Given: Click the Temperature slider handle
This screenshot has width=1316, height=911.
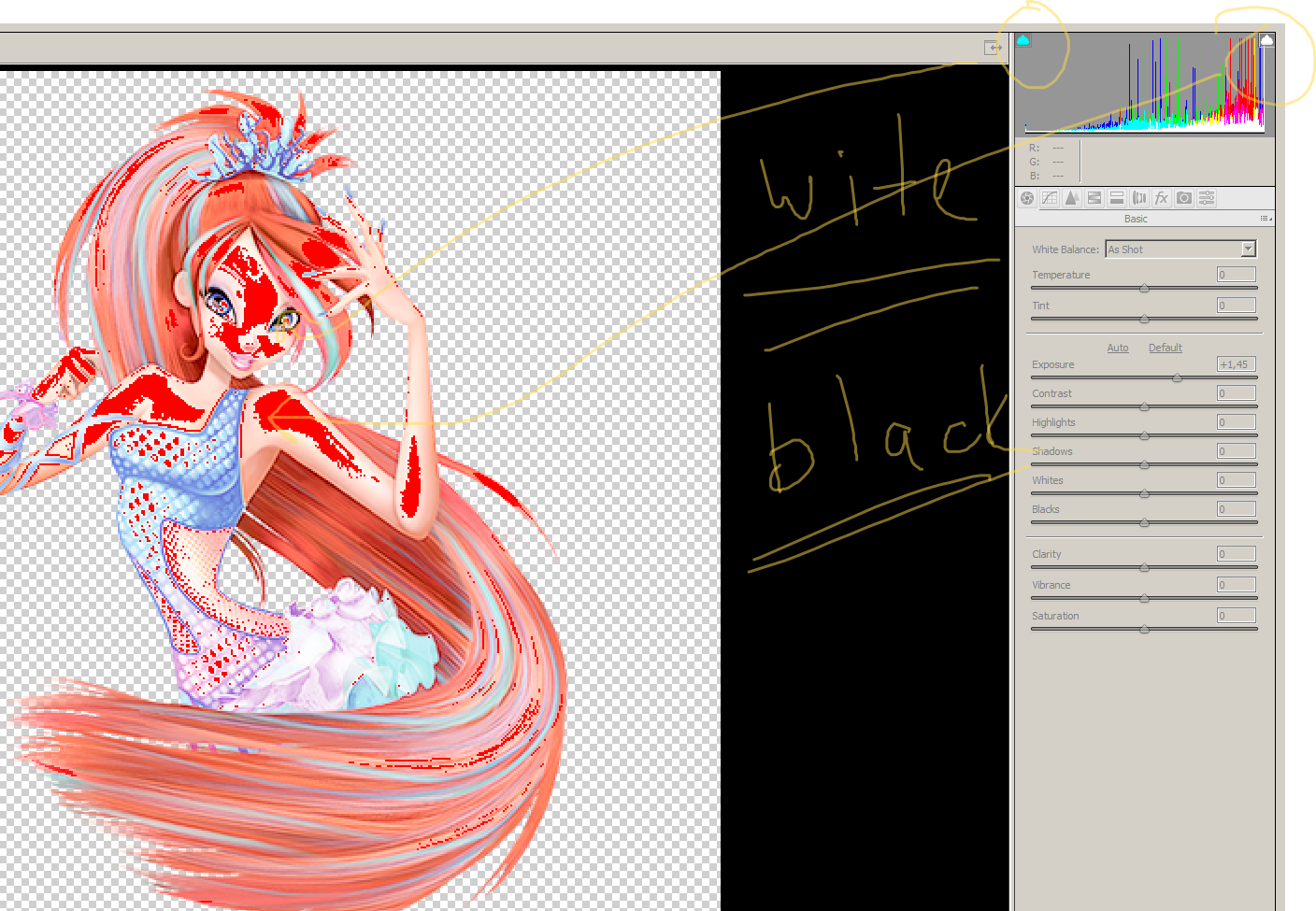Looking at the screenshot, I should 1144,289.
